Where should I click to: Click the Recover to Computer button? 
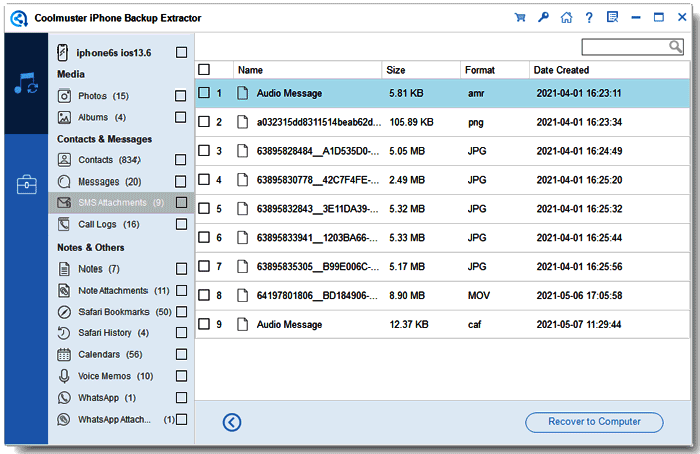[594, 422]
